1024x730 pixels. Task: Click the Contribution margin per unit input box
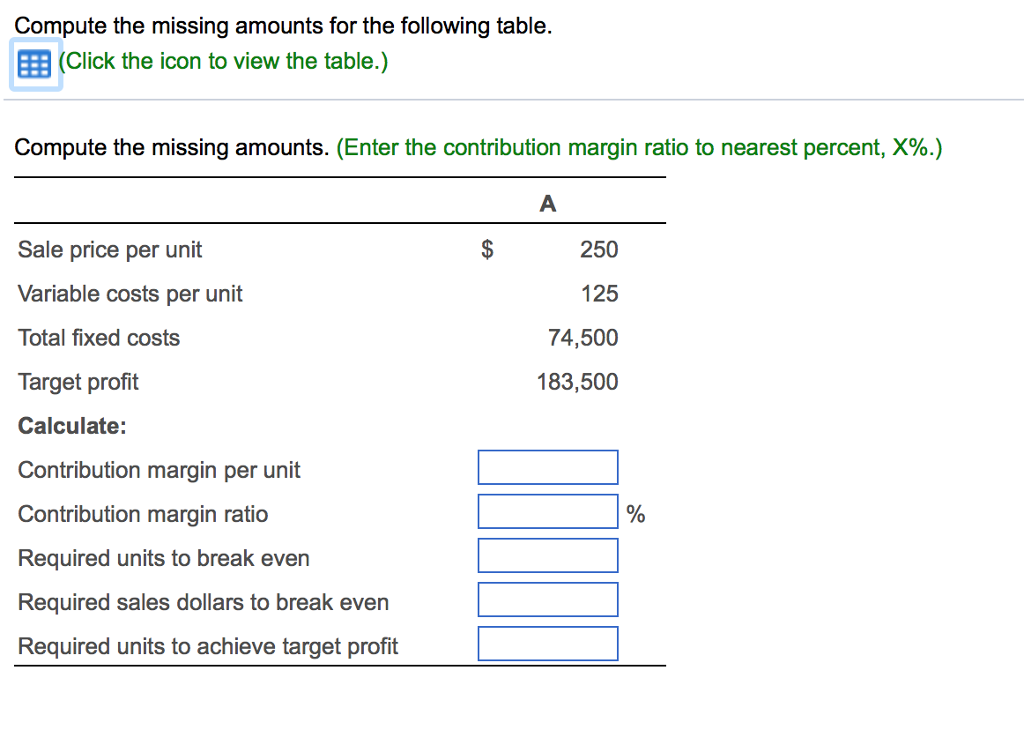(548, 467)
